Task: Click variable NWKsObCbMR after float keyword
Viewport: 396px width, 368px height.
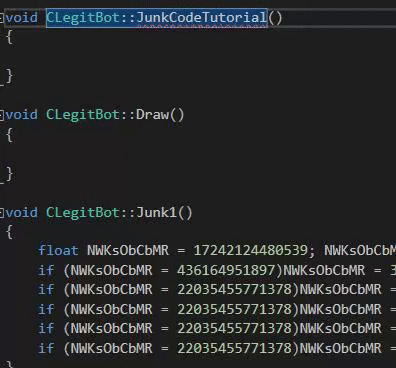Action: tap(128, 250)
